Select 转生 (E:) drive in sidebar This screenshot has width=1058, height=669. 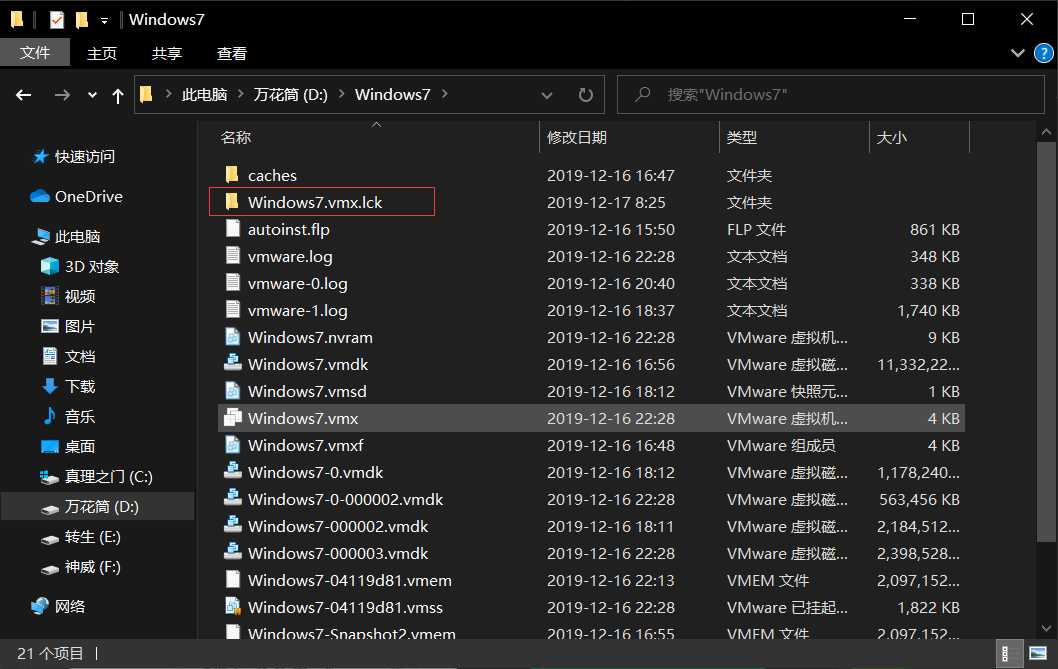(x=92, y=537)
